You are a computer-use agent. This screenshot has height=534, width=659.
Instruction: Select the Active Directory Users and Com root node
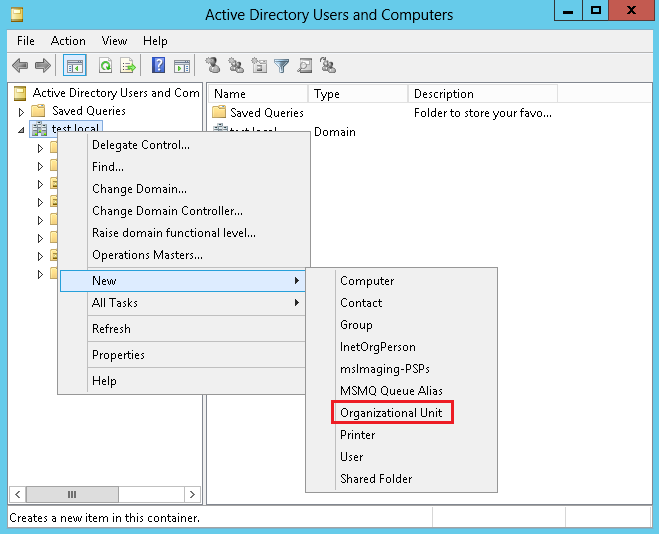pos(116,92)
